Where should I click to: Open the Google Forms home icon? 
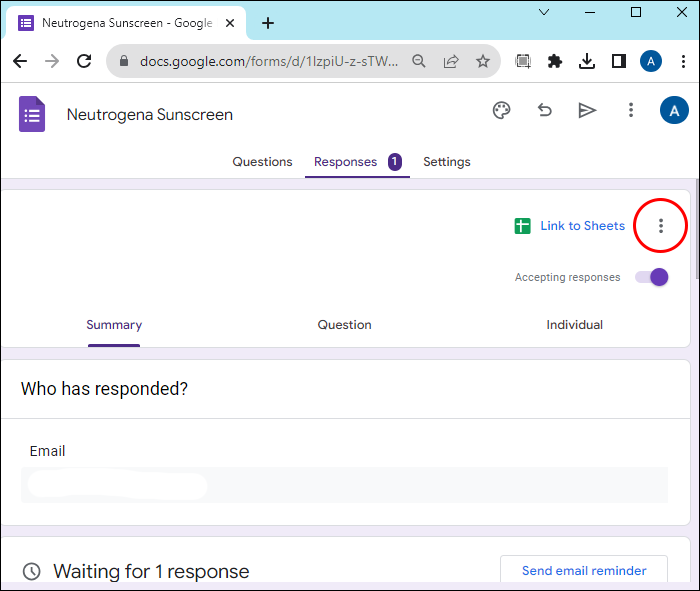point(32,114)
